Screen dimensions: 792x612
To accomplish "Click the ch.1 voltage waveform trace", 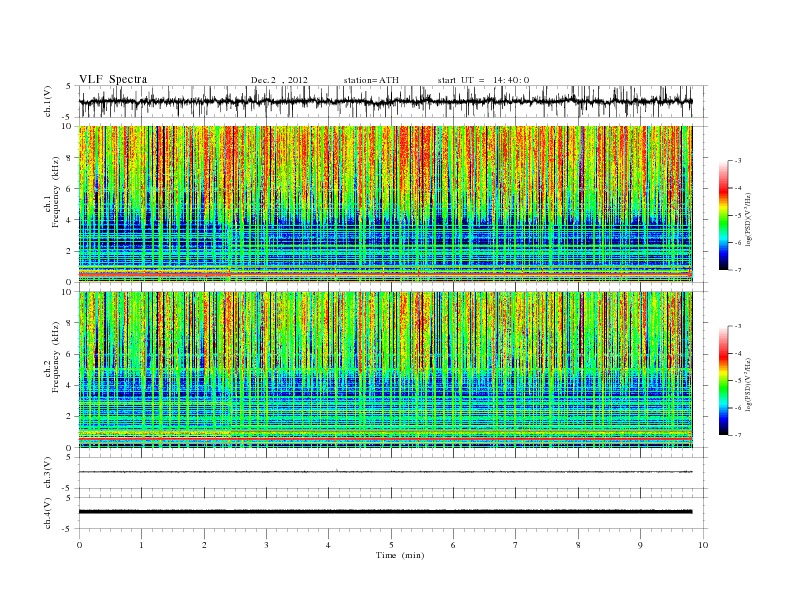I will tap(385, 101).
